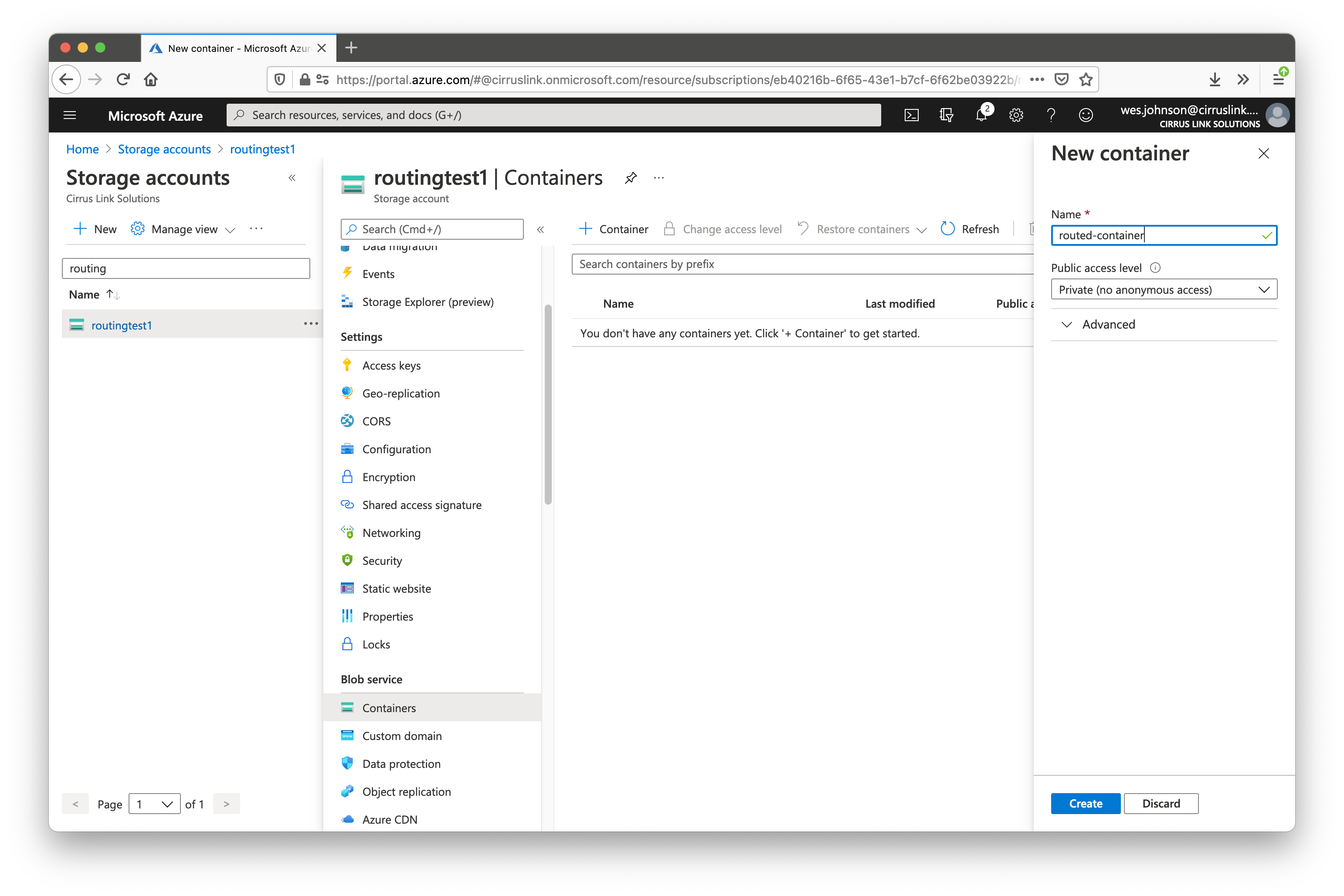Open Public access level dropdown

click(x=1164, y=290)
